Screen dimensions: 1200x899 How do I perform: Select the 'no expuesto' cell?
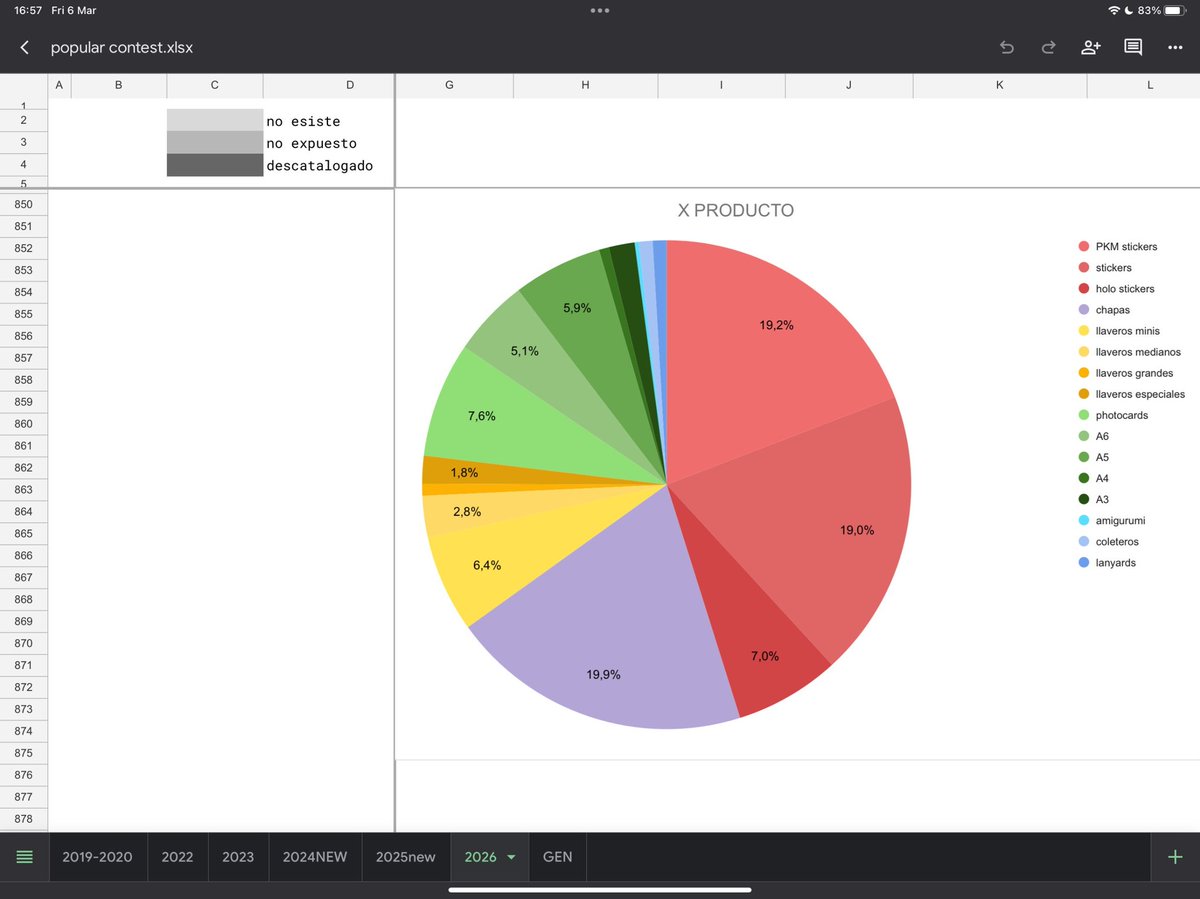[329, 143]
